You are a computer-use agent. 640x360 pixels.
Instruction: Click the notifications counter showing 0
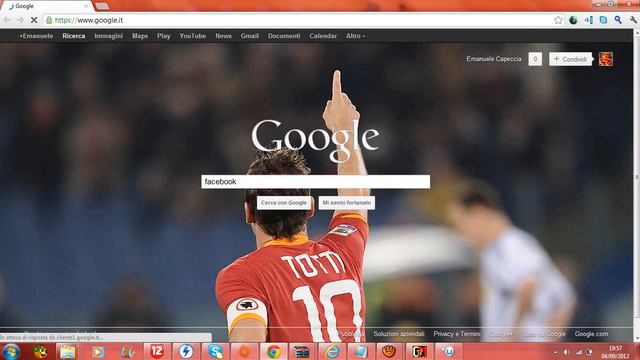tap(535, 59)
